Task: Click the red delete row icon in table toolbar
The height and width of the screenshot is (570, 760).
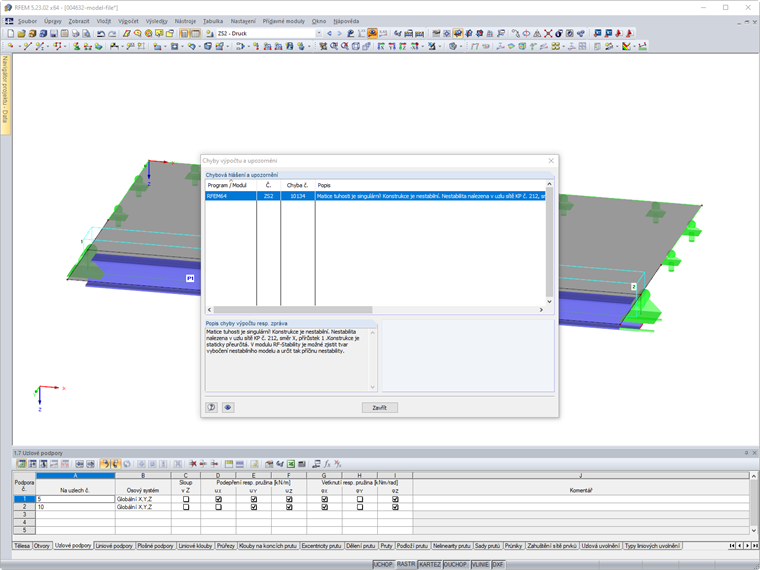Action: pyautogui.click(x=193, y=464)
